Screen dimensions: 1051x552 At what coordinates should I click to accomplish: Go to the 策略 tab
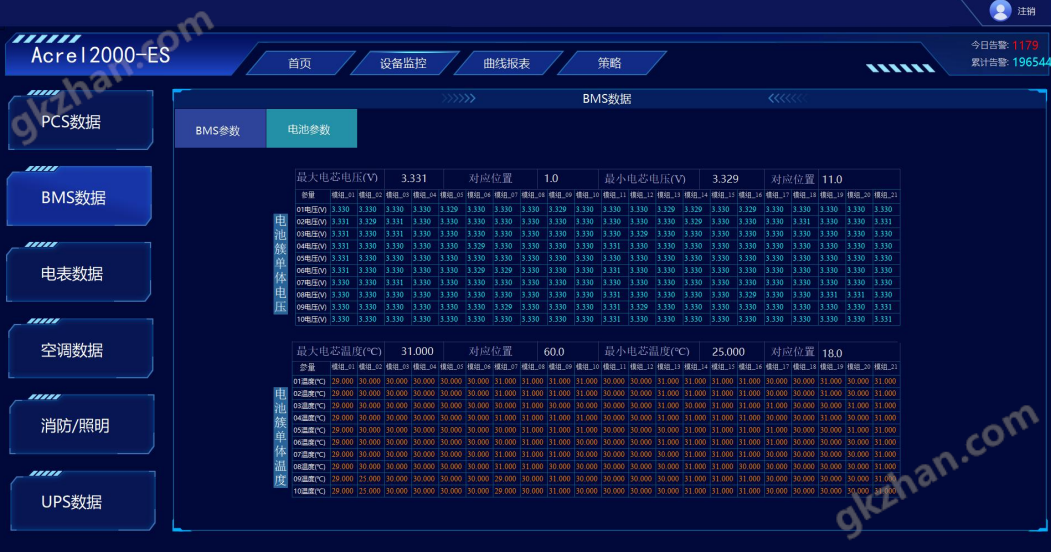click(x=609, y=63)
